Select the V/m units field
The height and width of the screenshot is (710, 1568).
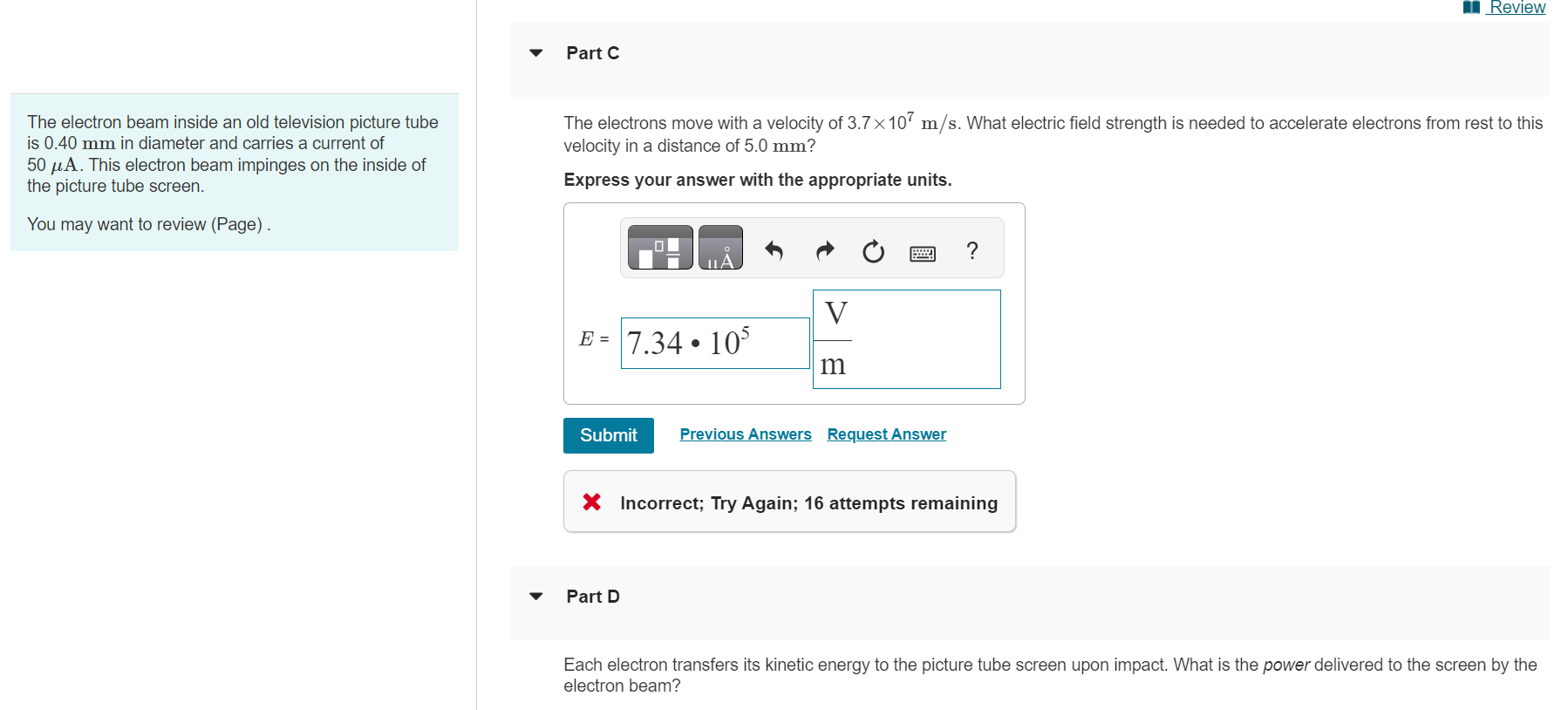[906, 339]
